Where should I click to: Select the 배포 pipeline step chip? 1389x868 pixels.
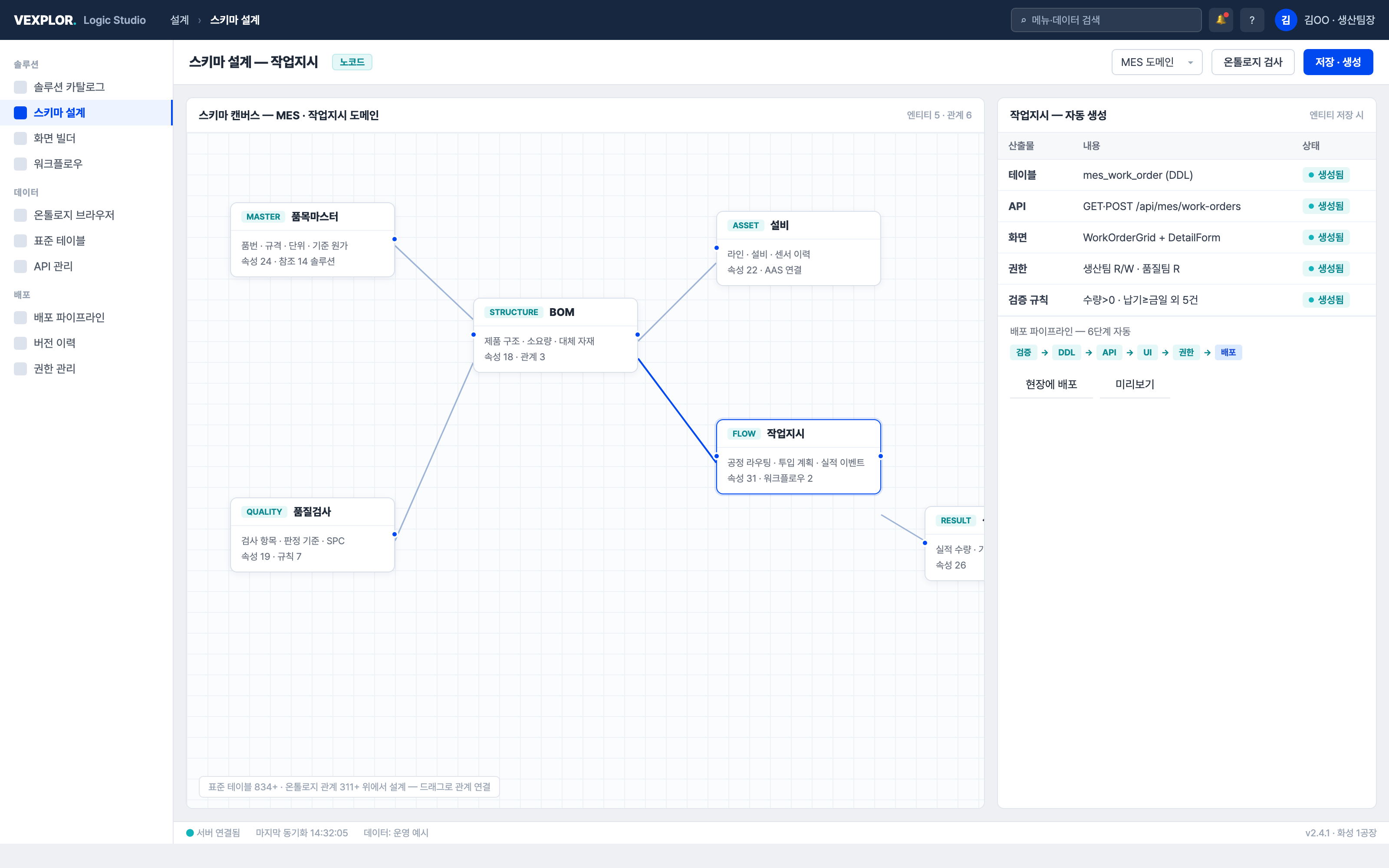coord(1228,352)
